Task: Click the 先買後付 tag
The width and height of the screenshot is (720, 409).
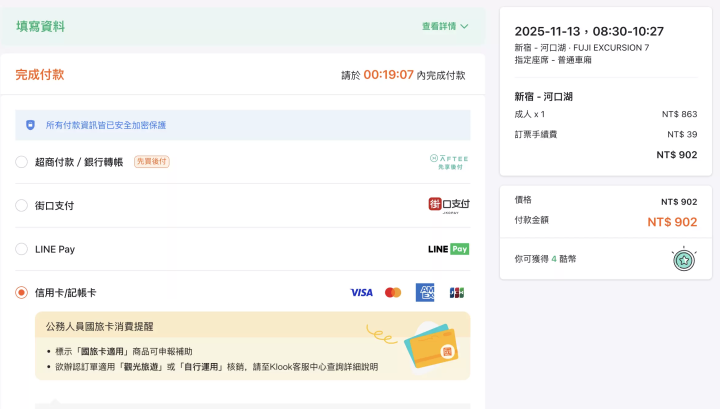Action: tap(152, 162)
